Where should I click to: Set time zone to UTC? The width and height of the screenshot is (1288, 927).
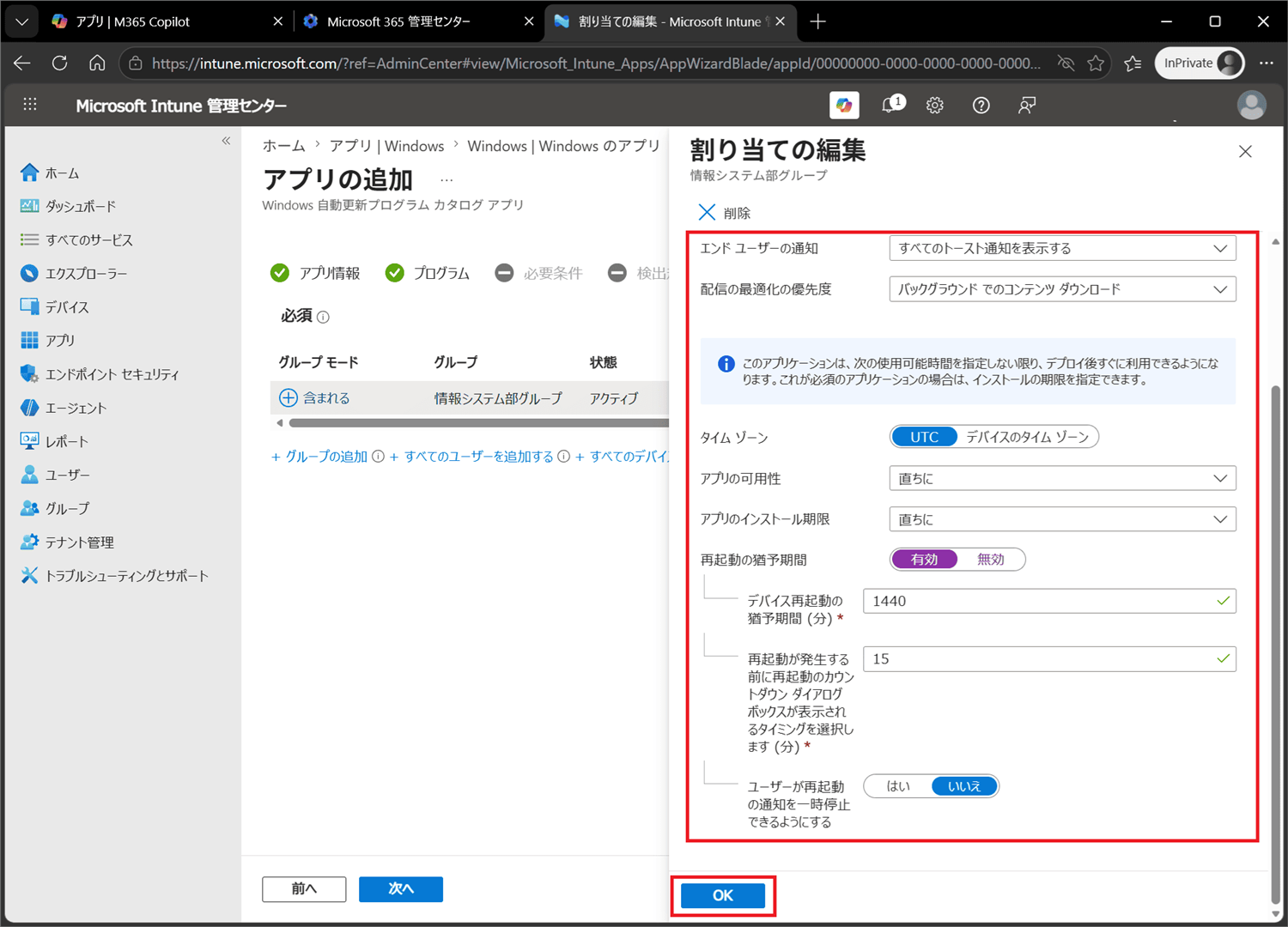[924, 437]
